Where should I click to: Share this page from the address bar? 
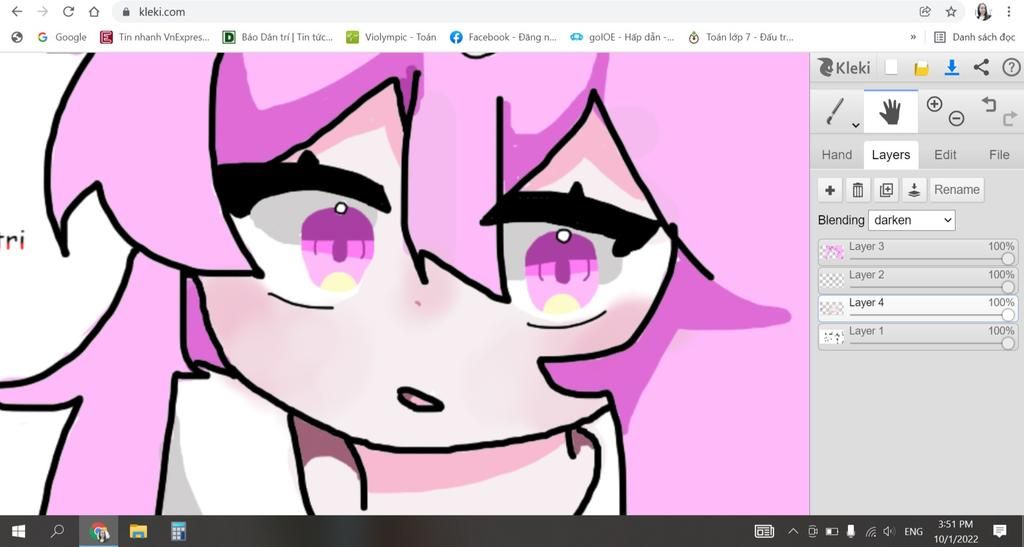[x=925, y=12]
